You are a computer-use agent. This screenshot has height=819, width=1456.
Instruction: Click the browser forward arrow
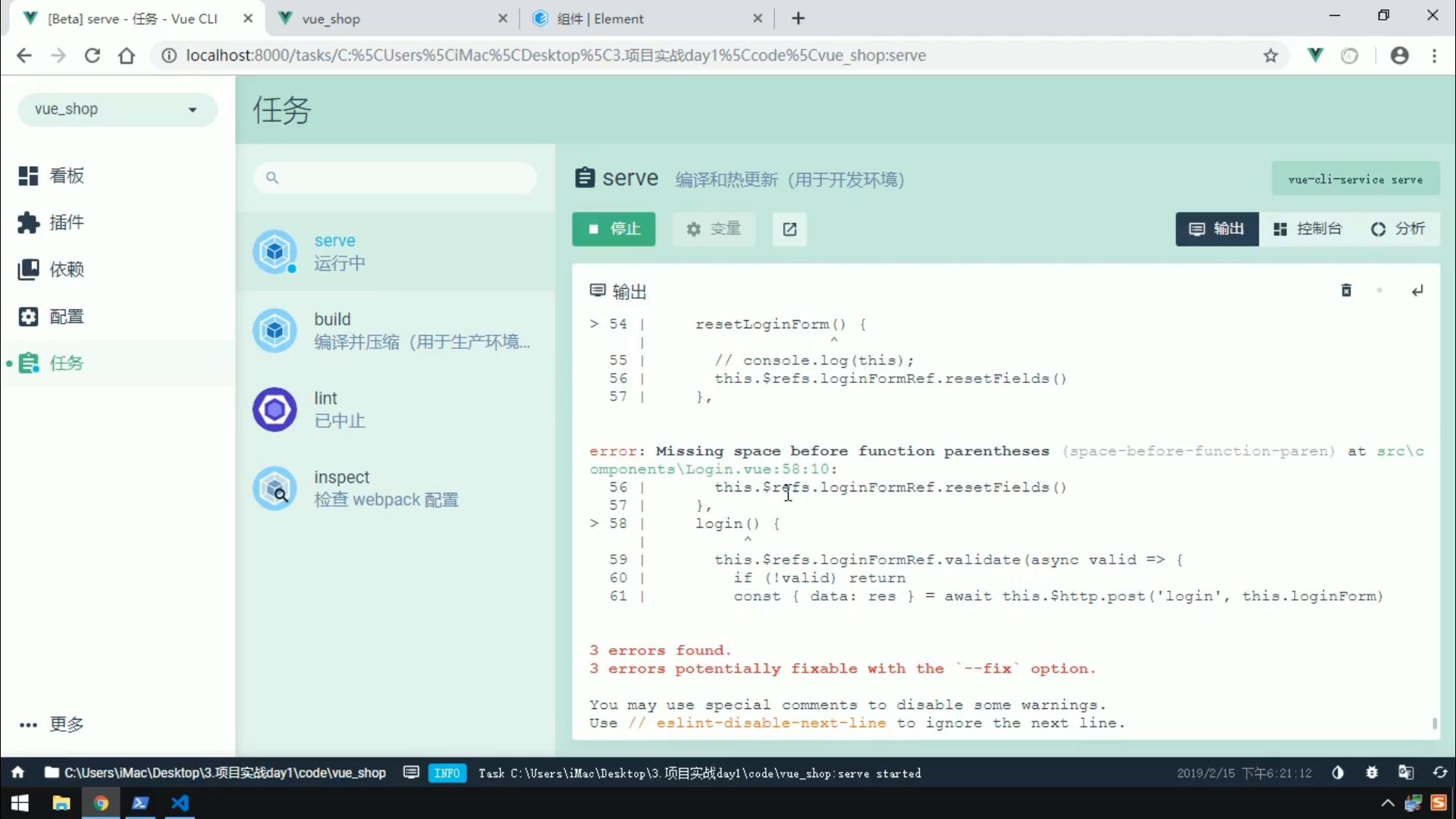pyautogui.click(x=58, y=55)
